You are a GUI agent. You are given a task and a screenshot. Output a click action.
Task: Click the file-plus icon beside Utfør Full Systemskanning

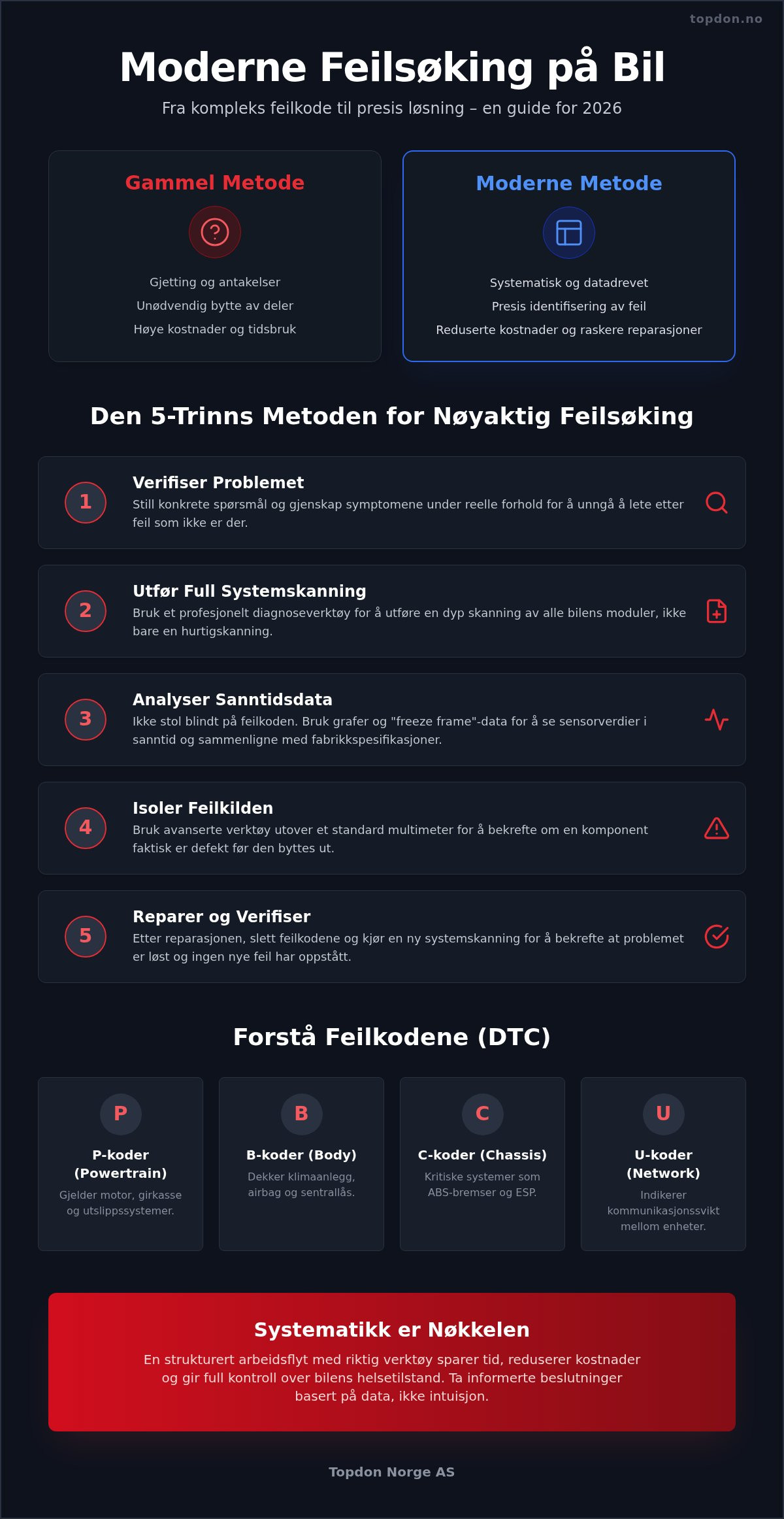(x=717, y=611)
